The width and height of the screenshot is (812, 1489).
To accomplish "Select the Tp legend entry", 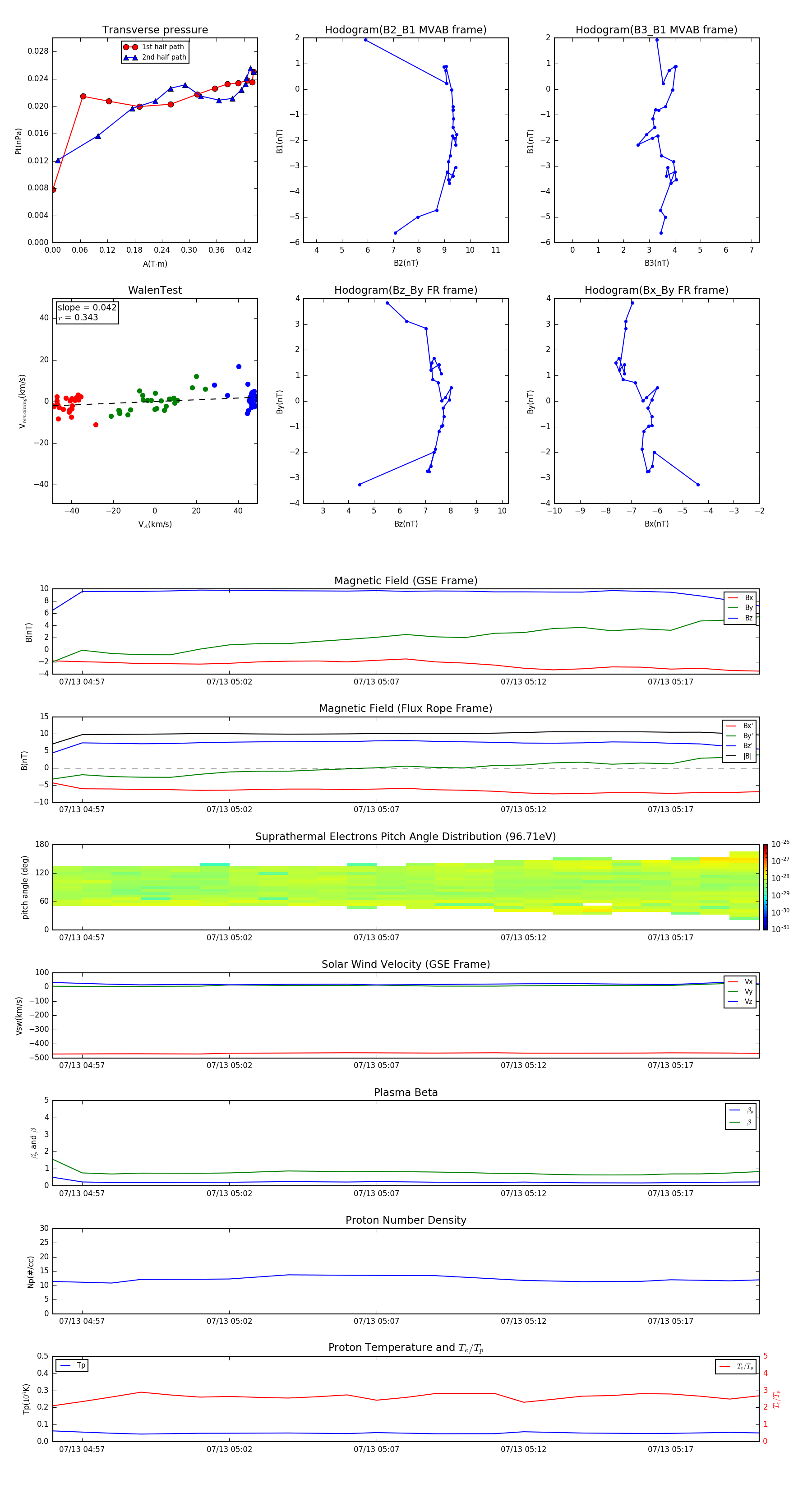I will pyautogui.click(x=72, y=1365).
